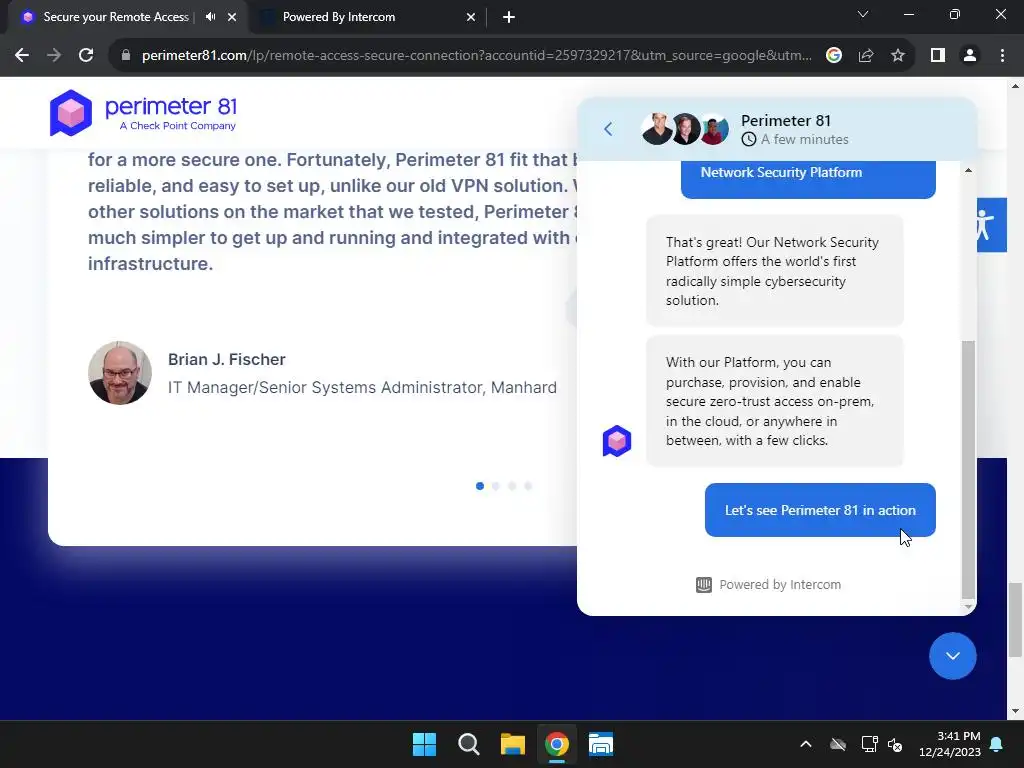Click the chat scrollbar up arrow
Screen dimensions: 1024x768
(x=968, y=170)
